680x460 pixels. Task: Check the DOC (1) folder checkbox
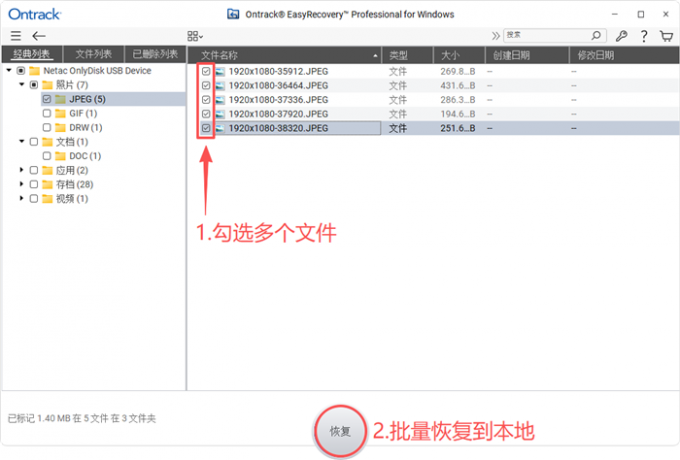47,156
